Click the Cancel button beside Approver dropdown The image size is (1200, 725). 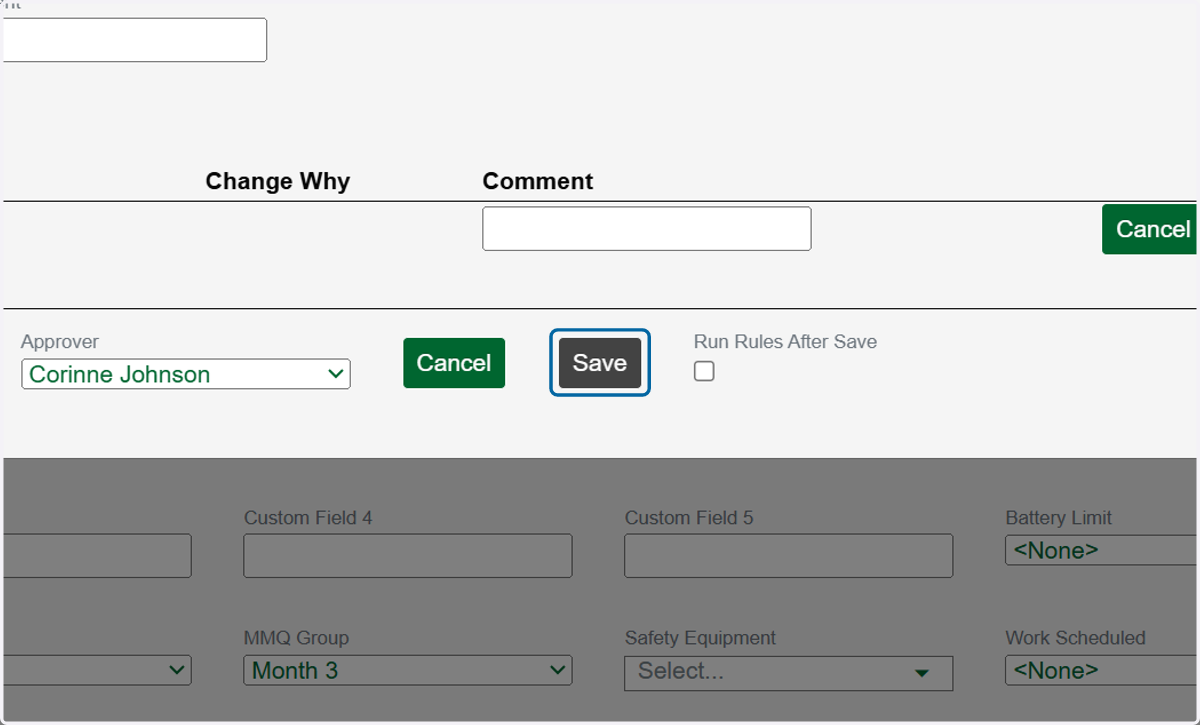[454, 362]
